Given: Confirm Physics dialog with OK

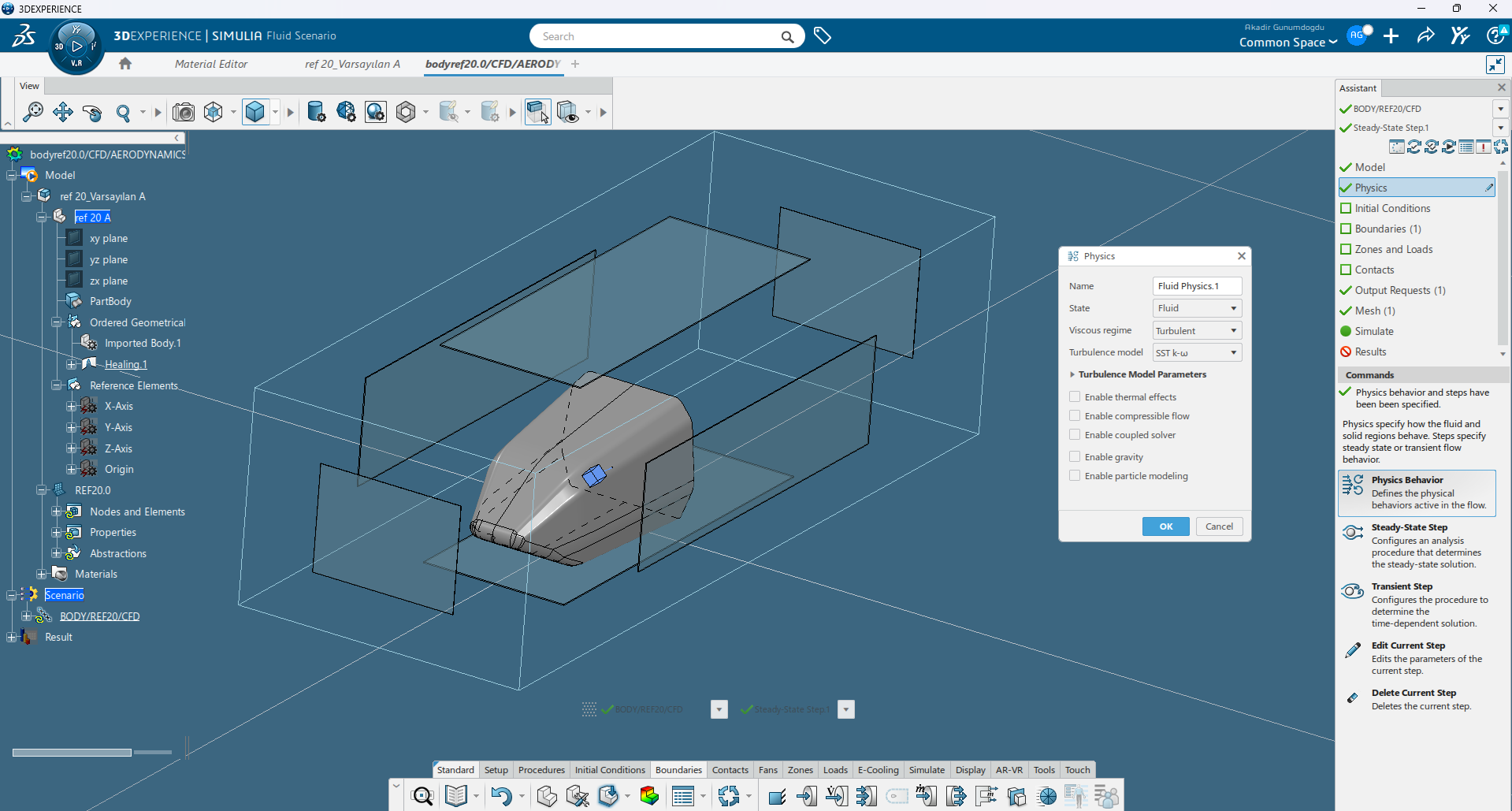Looking at the screenshot, I should (x=1166, y=526).
